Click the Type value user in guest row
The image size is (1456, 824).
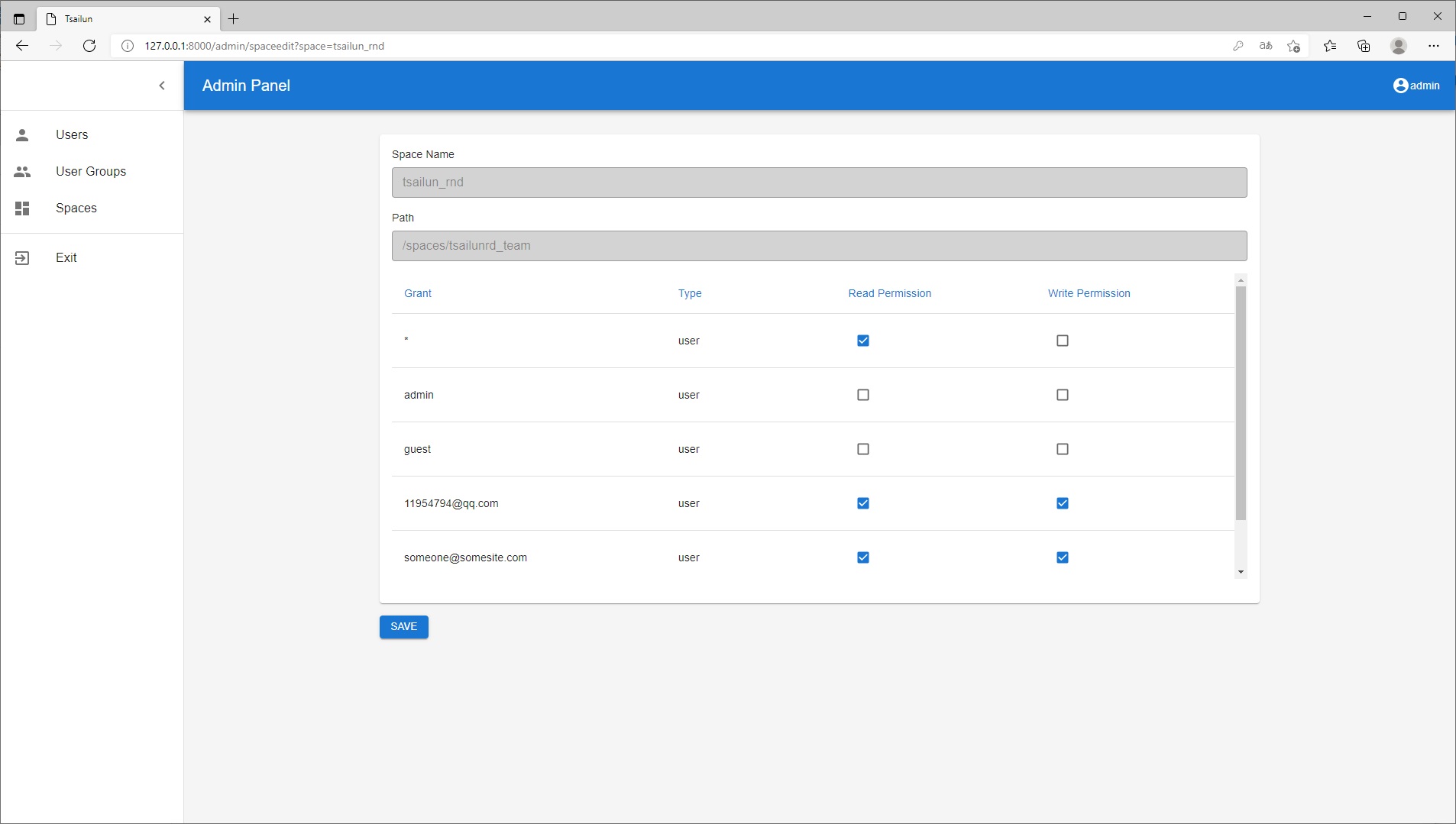click(x=689, y=449)
